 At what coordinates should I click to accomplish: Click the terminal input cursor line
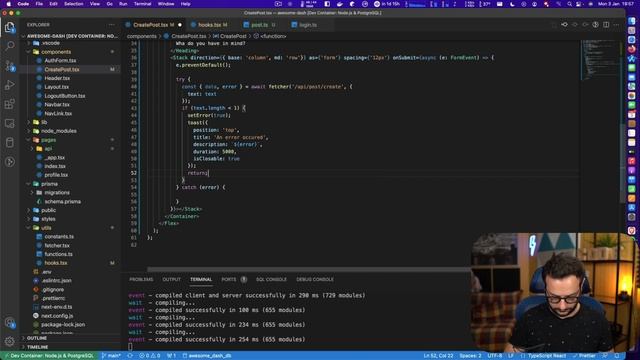[130, 347]
